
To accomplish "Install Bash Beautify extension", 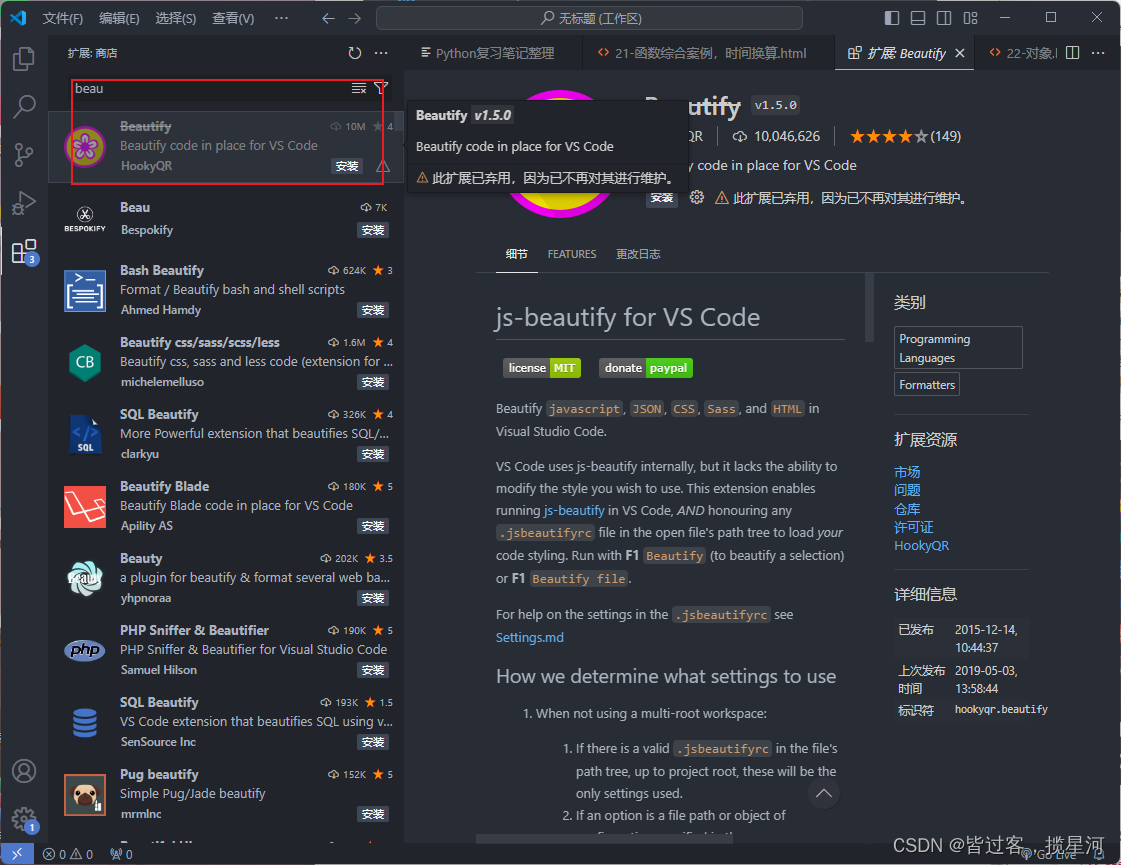I will 373,310.
